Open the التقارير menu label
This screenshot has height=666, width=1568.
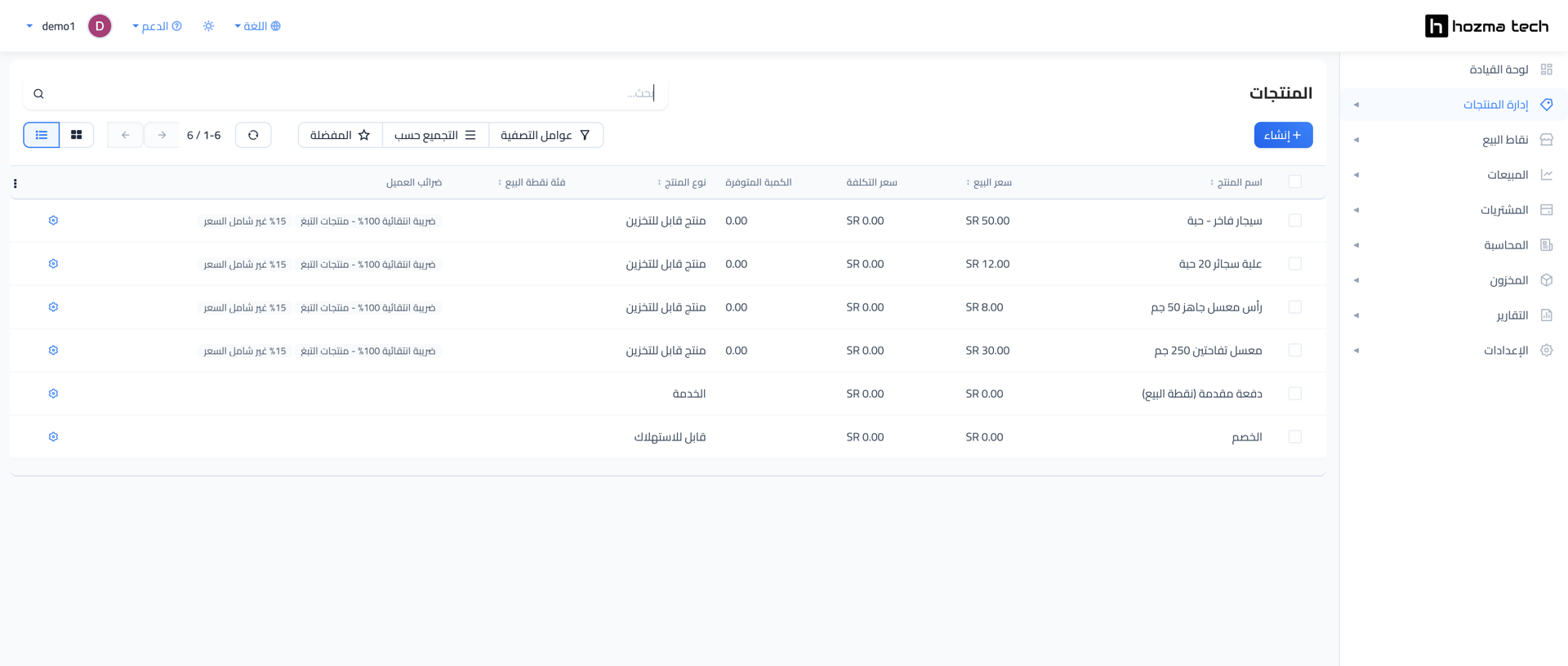[x=1512, y=315]
